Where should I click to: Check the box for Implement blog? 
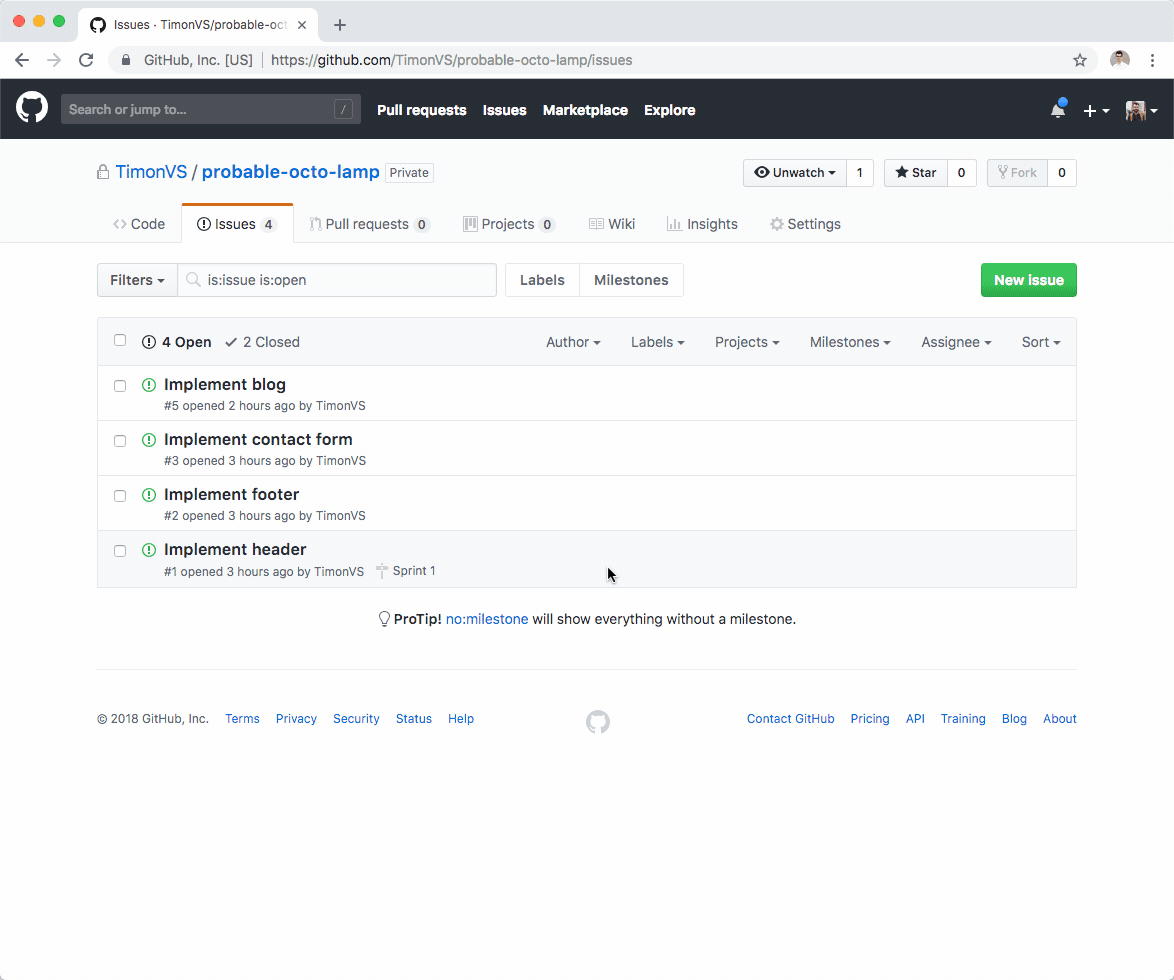(x=120, y=386)
